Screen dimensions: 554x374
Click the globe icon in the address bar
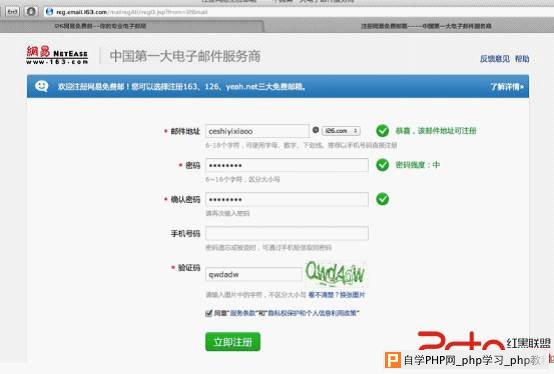tap(49, 12)
